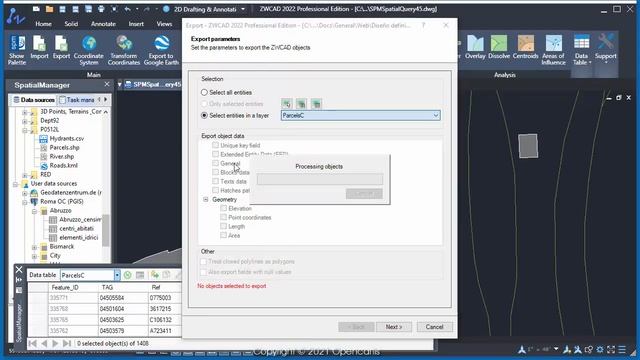Click the TAG column header in data table
640x360 pixels.
point(107,288)
